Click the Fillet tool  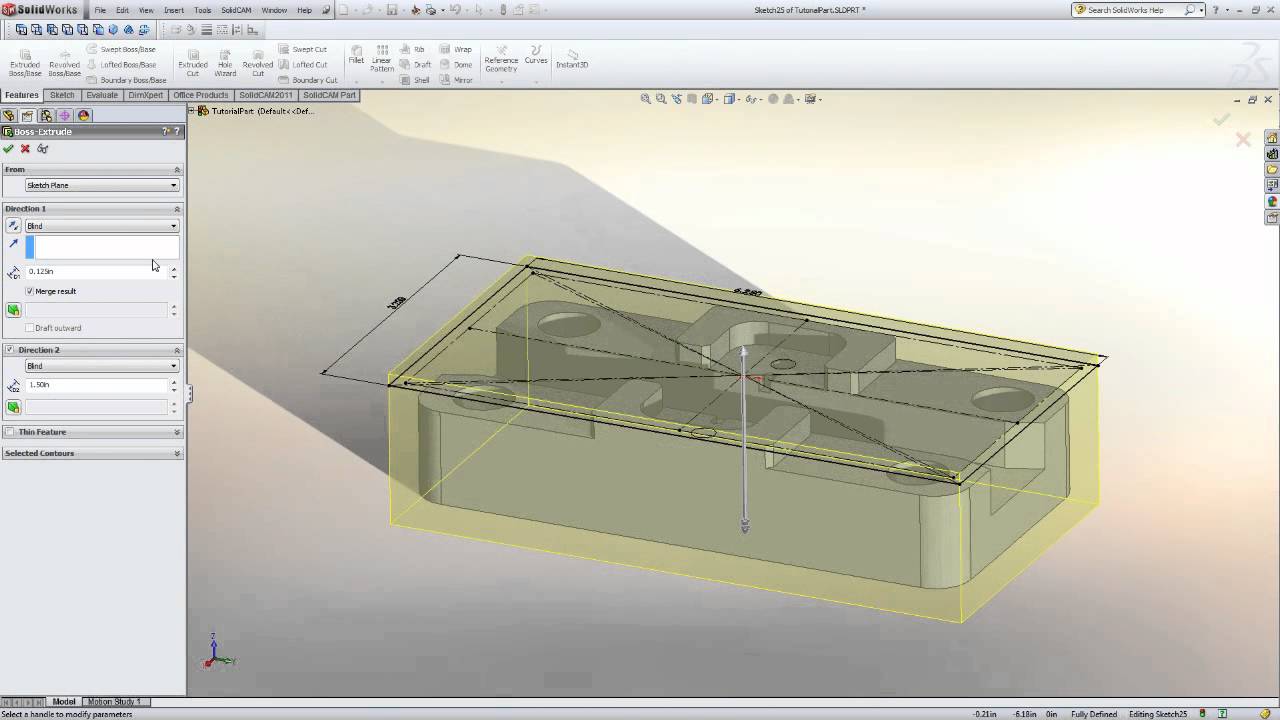356,55
